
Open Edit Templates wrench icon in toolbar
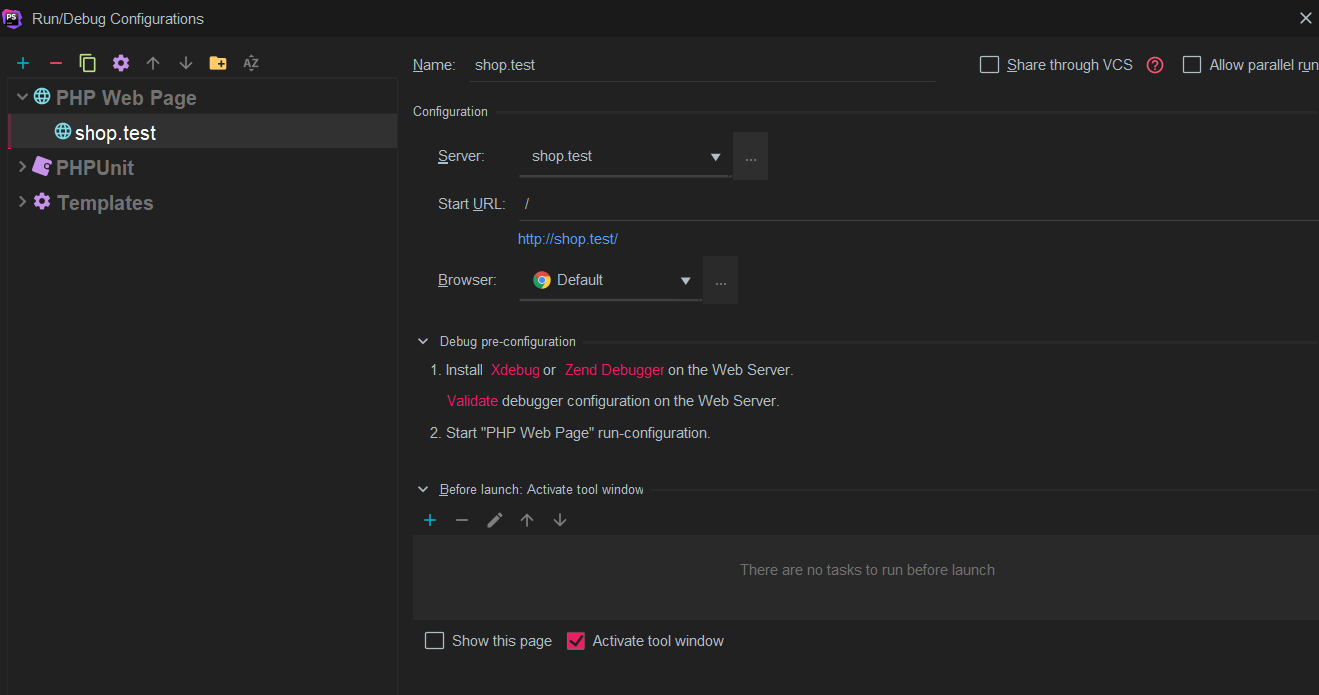[x=121, y=63]
